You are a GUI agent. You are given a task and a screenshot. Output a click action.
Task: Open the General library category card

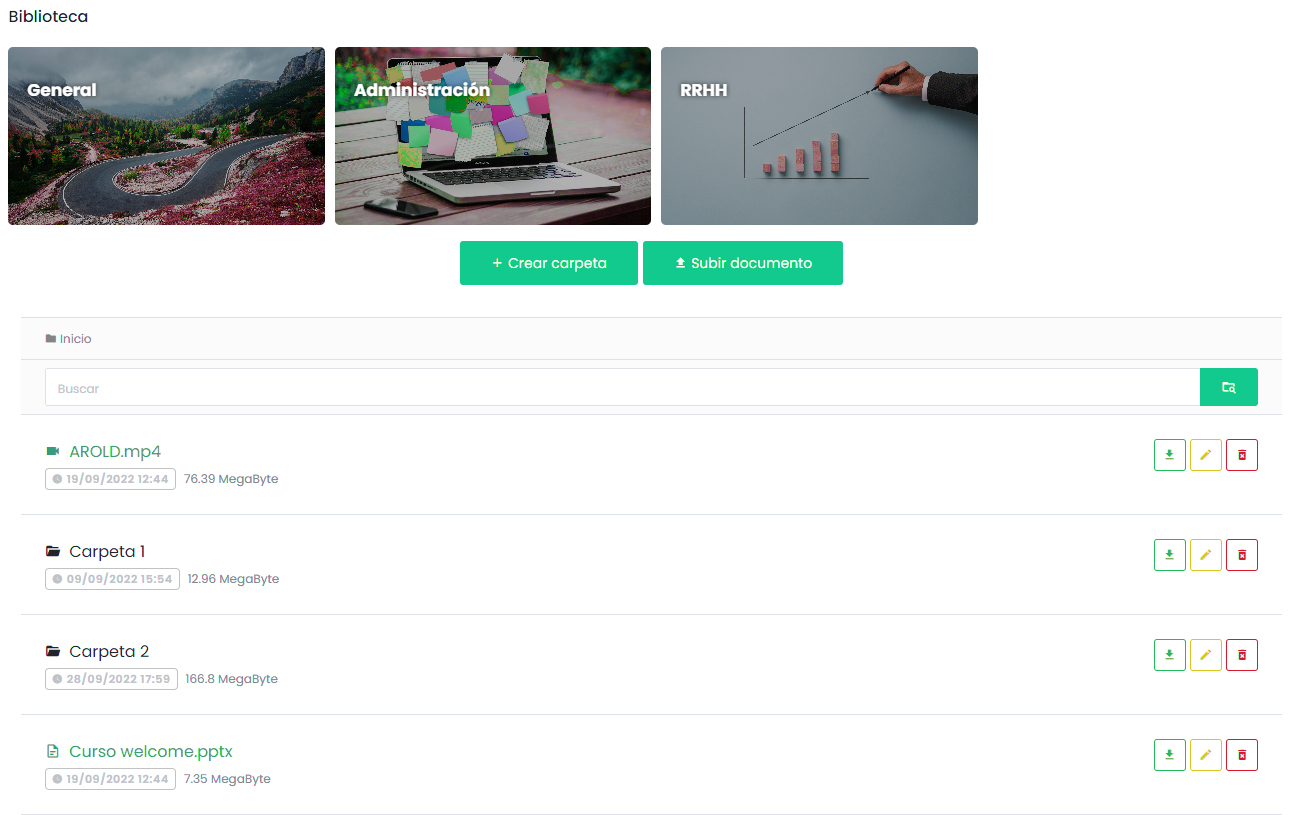coord(166,136)
